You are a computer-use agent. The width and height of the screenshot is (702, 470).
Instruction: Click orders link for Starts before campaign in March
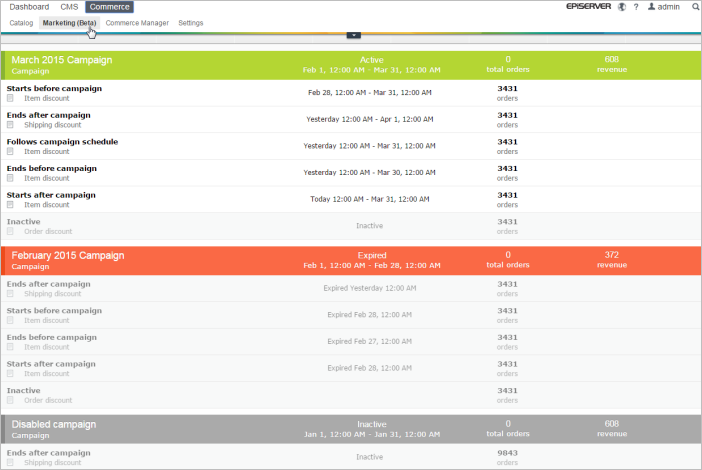[507, 98]
